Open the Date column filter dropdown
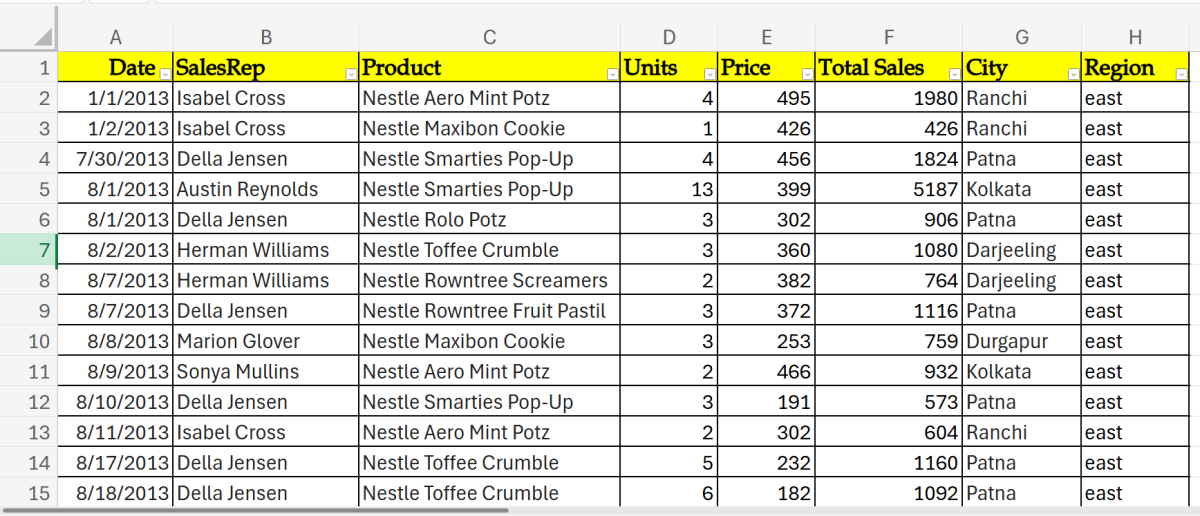The height and width of the screenshot is (516, 1200). point(165,73)
